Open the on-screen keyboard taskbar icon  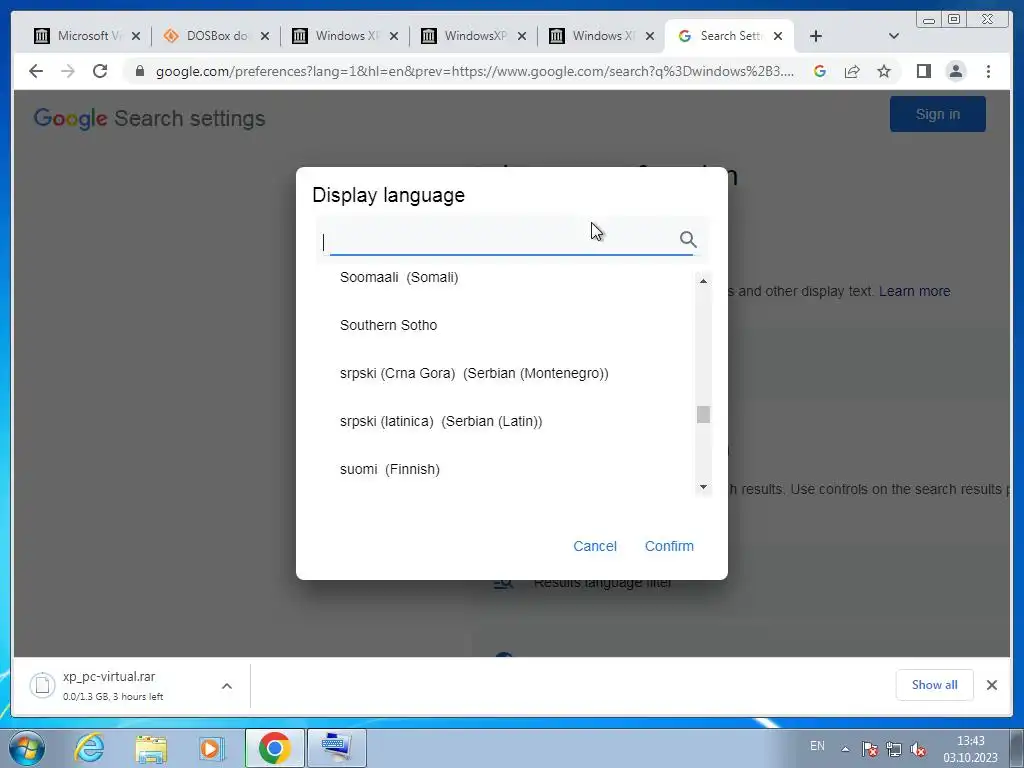[336, 748]
